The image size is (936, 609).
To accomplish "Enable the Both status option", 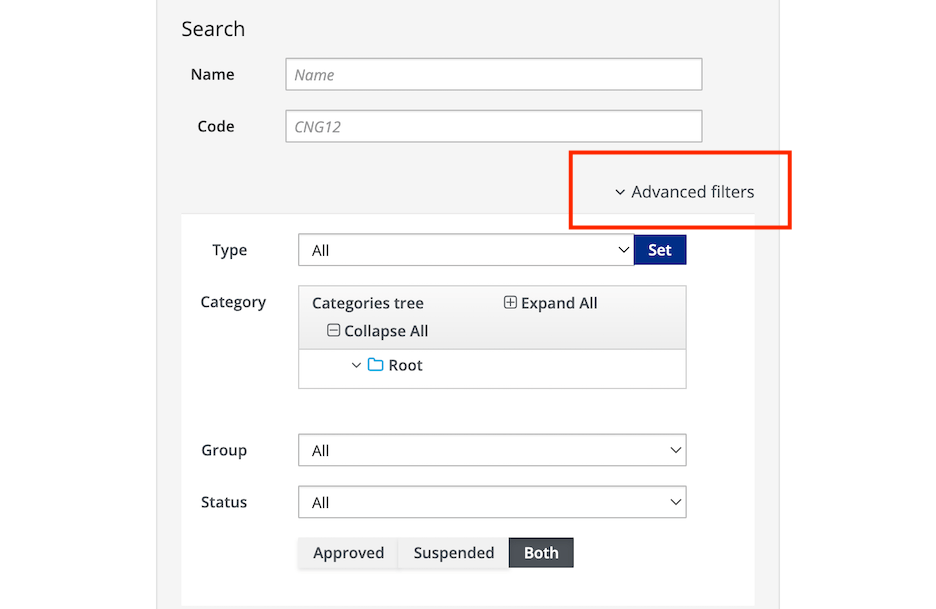I will pos(541,552).
